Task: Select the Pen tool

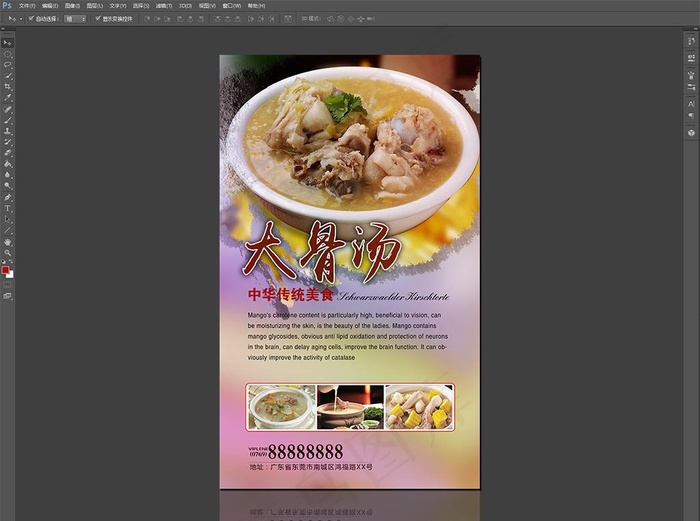Action: click(8, 197)
